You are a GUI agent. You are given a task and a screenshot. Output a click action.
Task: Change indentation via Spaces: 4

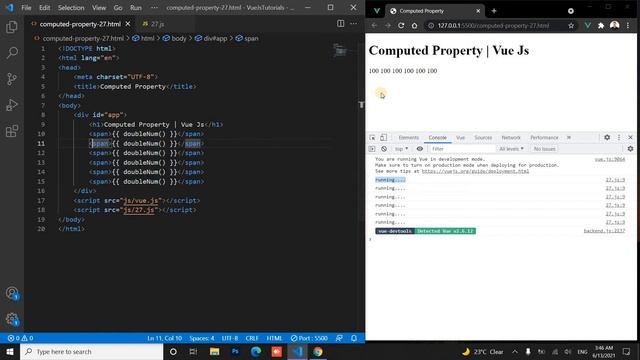tap(202, 338)
